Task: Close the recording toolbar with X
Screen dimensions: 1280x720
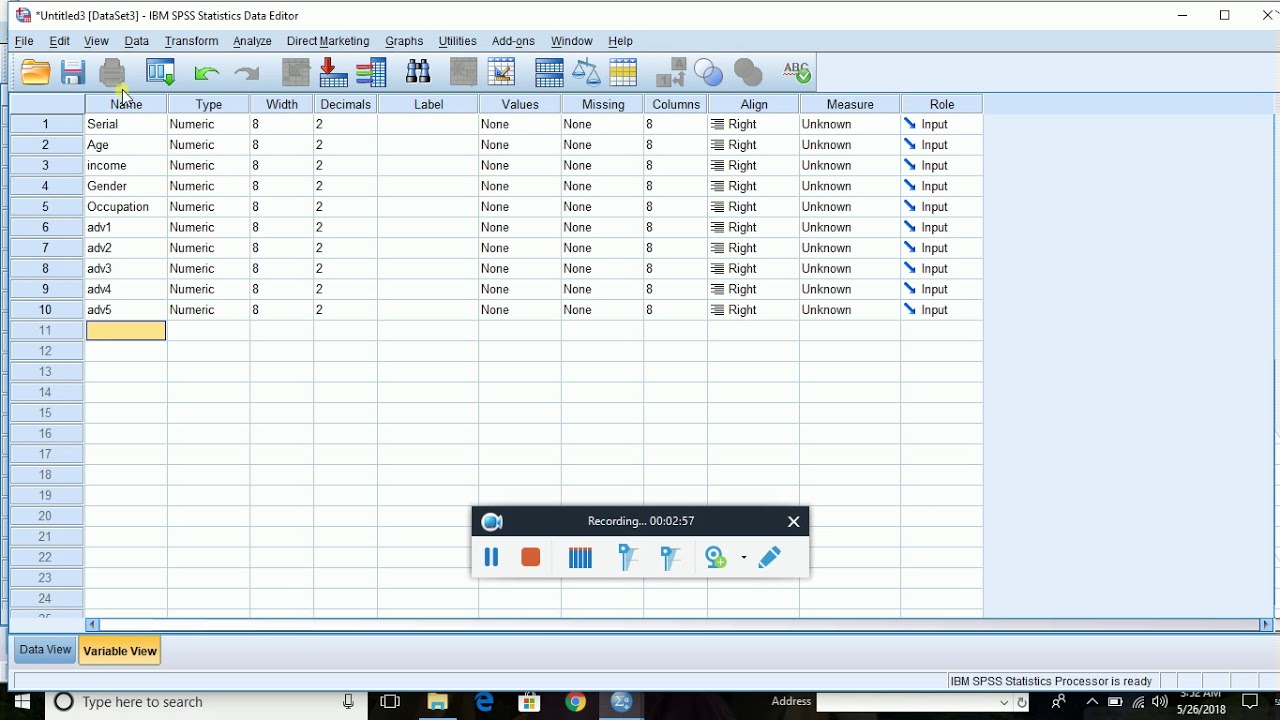Action: point(794,521)
